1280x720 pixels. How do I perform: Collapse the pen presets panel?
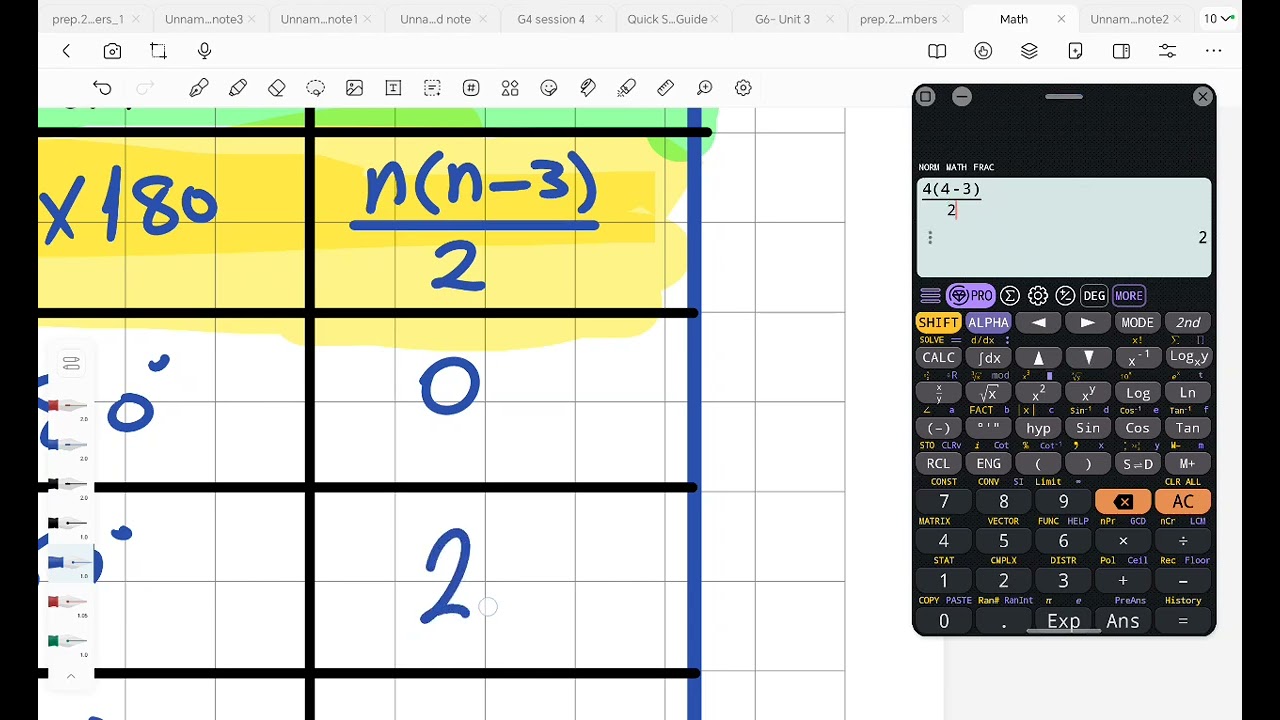pyautogui.click(x=71, y=676)
